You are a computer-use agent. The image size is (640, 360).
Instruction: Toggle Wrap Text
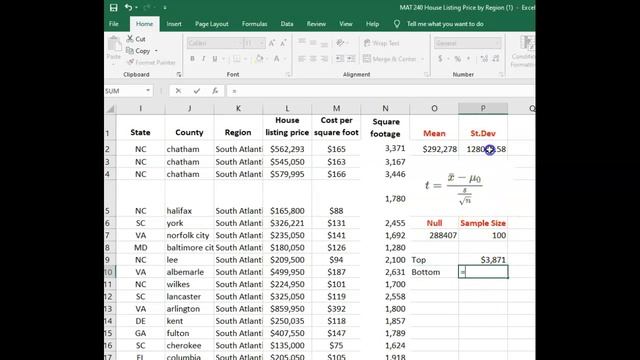click(381, 43)
